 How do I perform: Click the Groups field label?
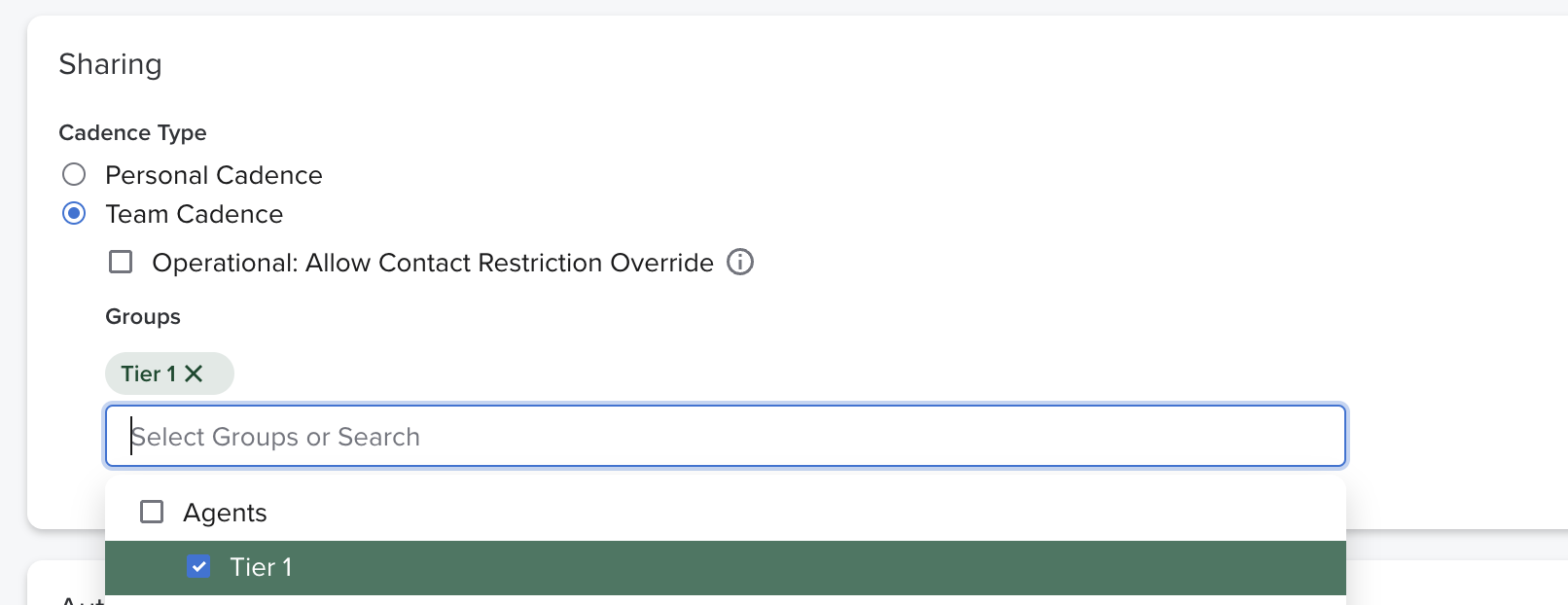143,317
